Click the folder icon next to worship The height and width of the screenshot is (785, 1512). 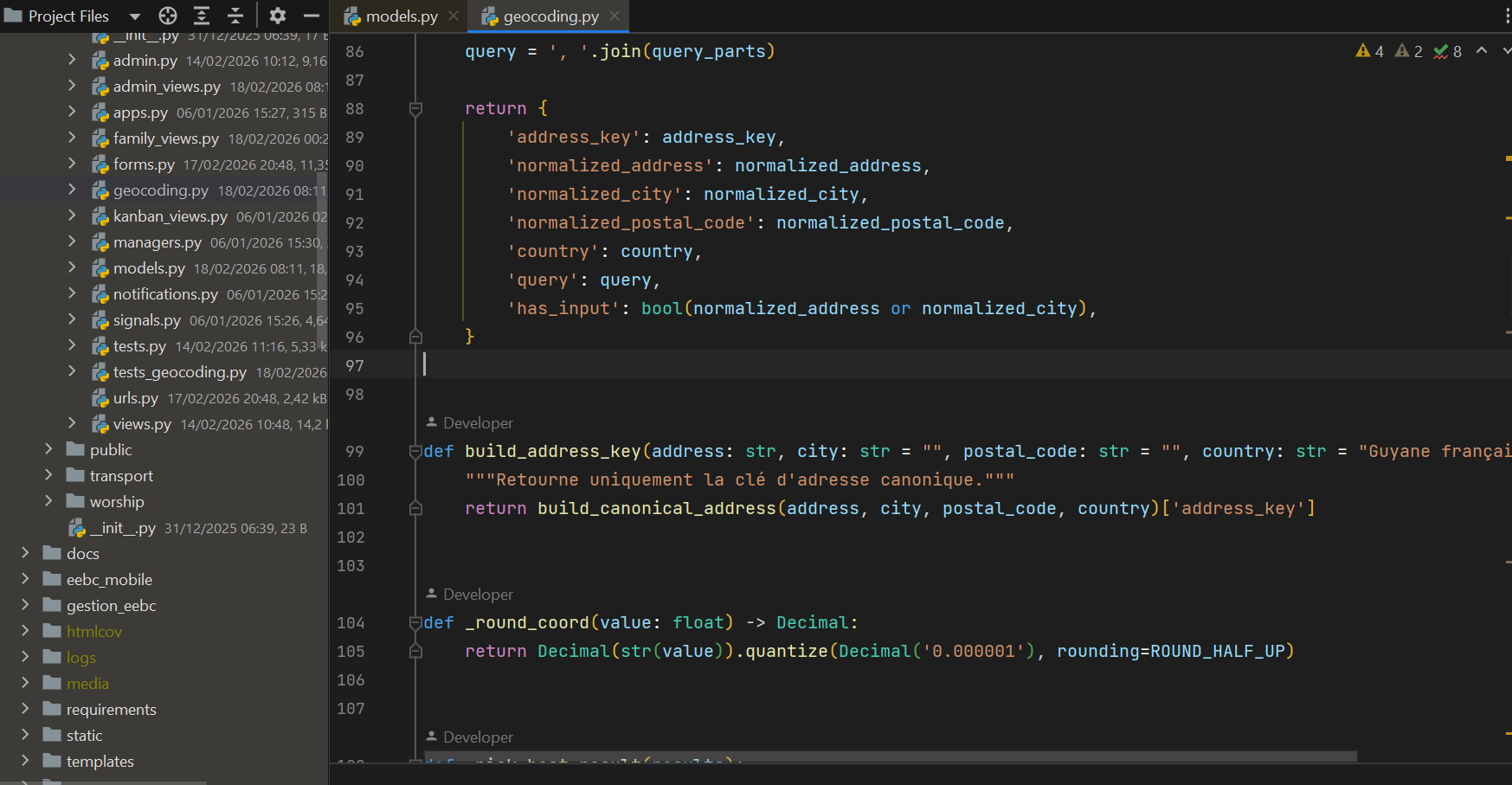pos(75,501)
